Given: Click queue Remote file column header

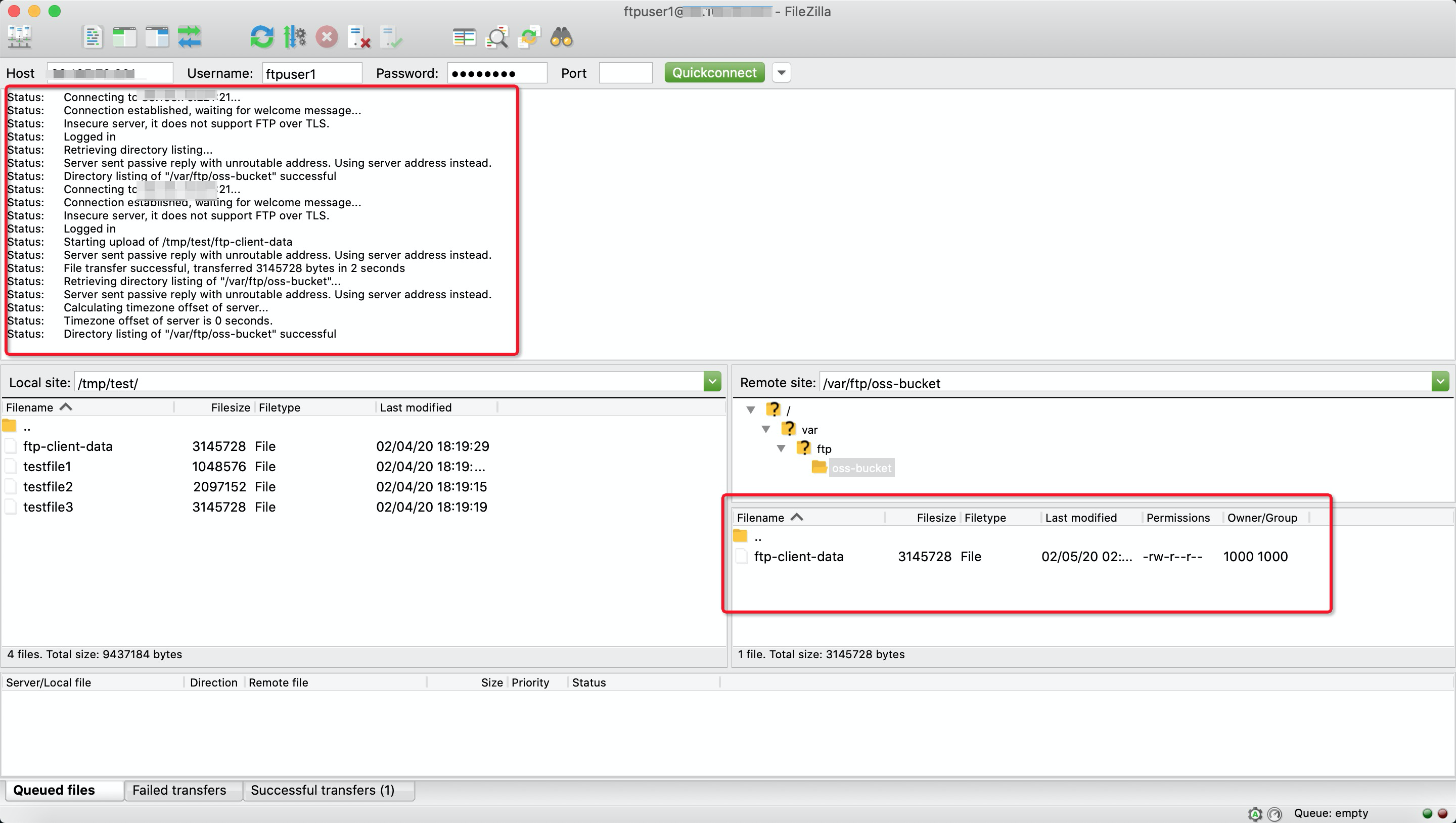Looking at the screenshot, I should click(x=336, y=682).
